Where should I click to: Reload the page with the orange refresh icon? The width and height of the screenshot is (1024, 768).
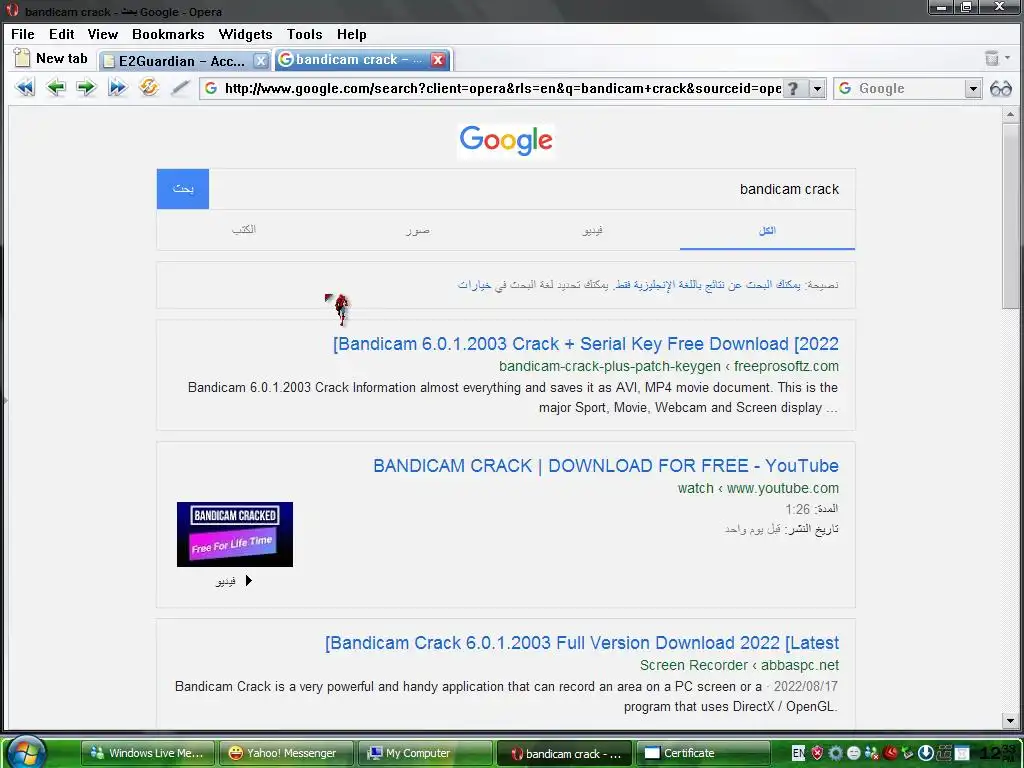(x=149, y=87)
